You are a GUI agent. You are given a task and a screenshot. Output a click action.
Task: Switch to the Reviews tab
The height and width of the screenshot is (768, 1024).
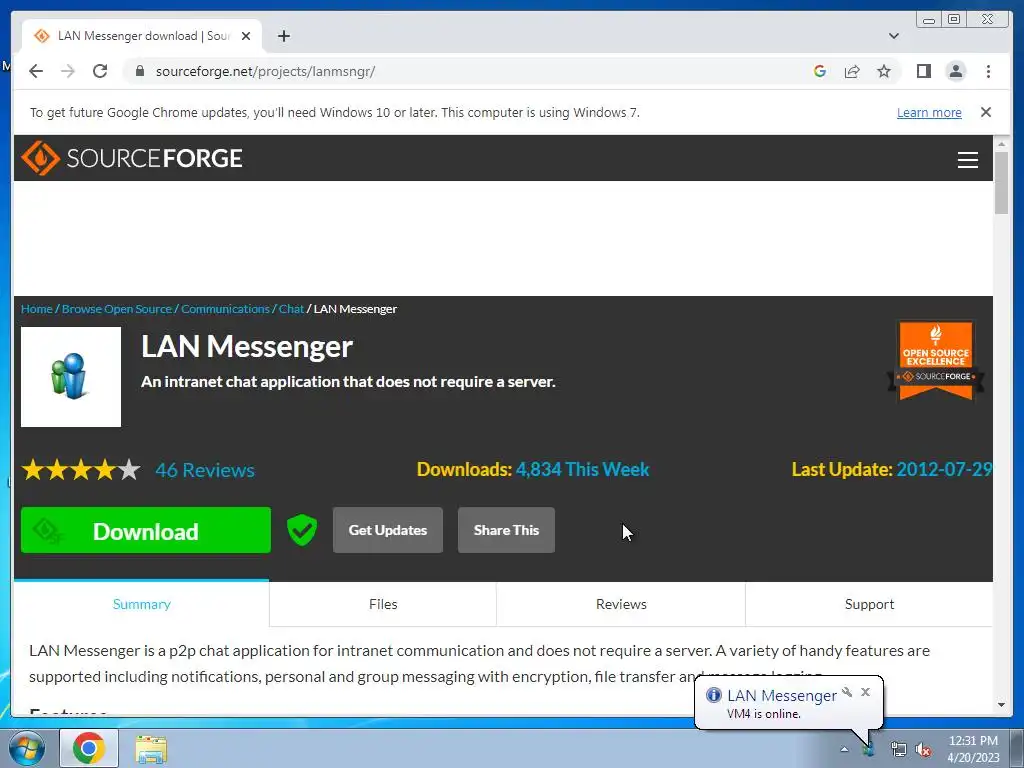tap(621, 604)
